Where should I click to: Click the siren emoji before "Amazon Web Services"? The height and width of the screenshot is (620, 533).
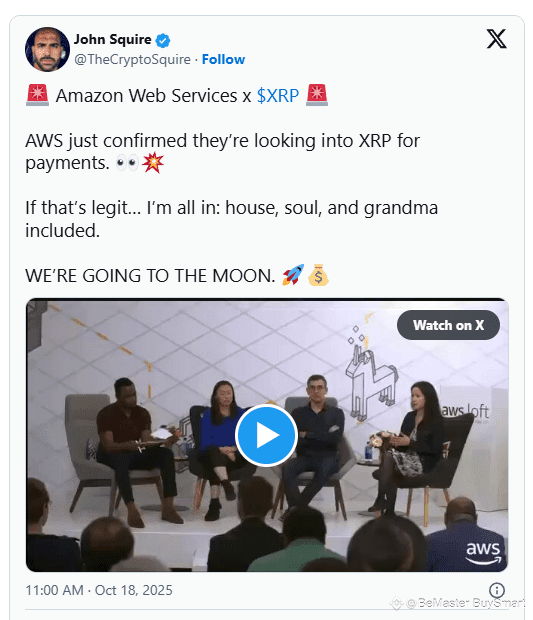(x=38, y=95)
